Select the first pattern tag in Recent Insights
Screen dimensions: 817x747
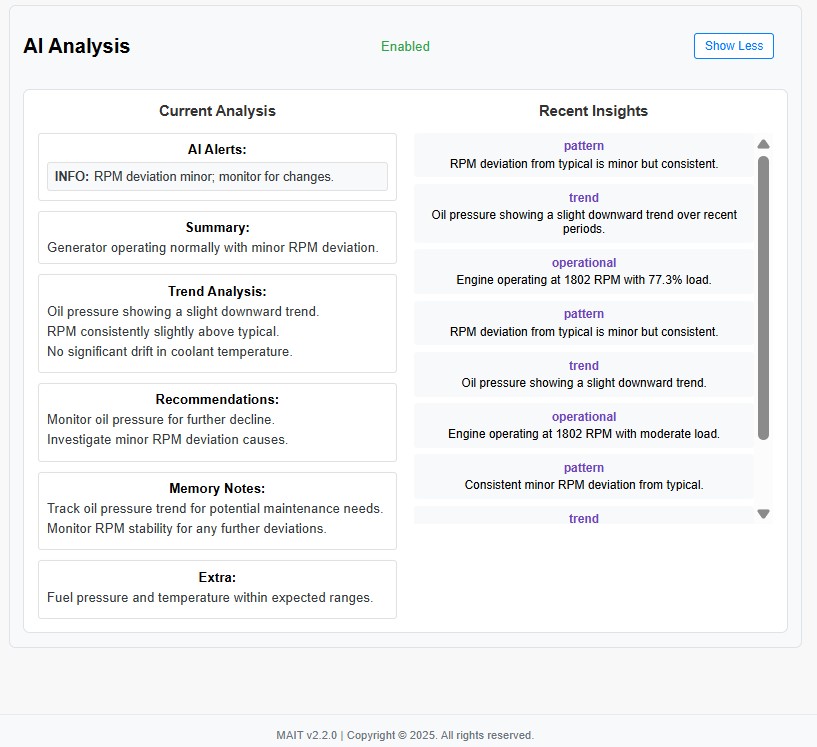(x=584, y=145)
